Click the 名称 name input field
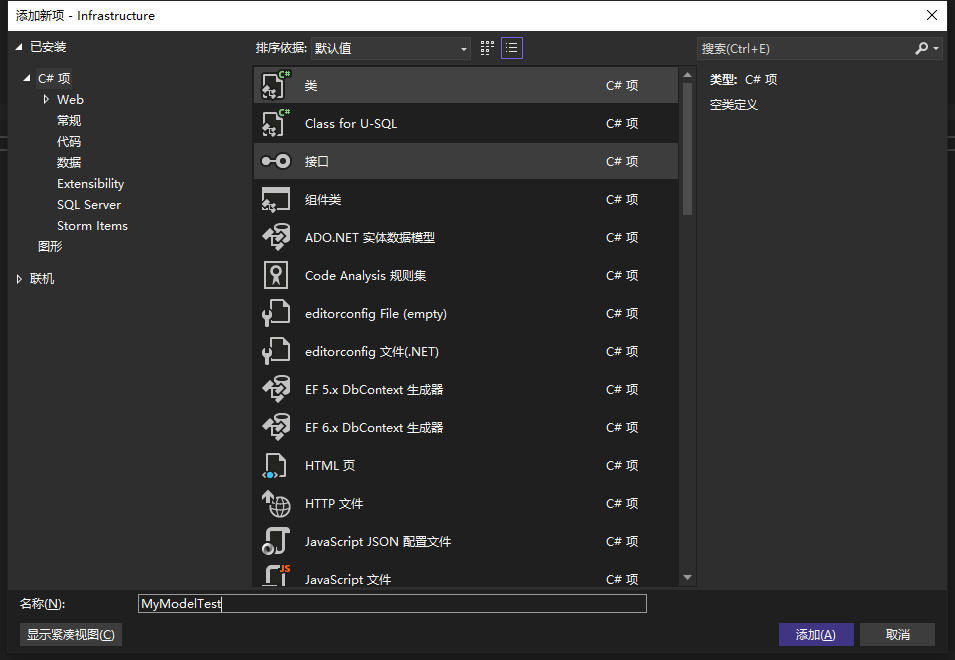The width and height of the screenshot is (955, 660). (x=392, y=604)
